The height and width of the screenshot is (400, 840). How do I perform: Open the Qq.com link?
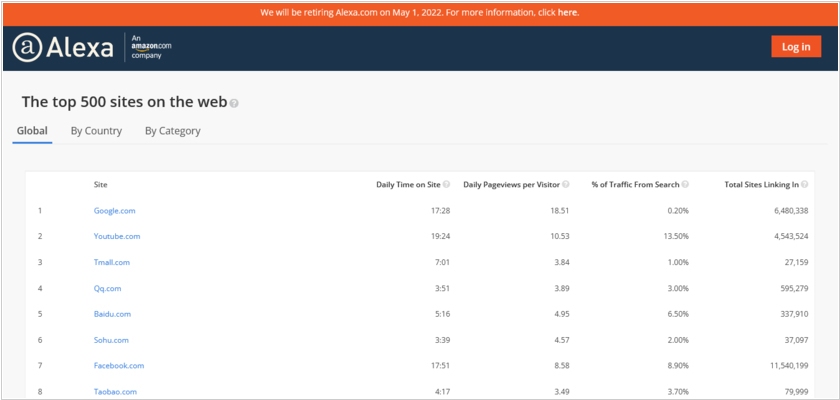pyautogui.click(x=108, y=288)
